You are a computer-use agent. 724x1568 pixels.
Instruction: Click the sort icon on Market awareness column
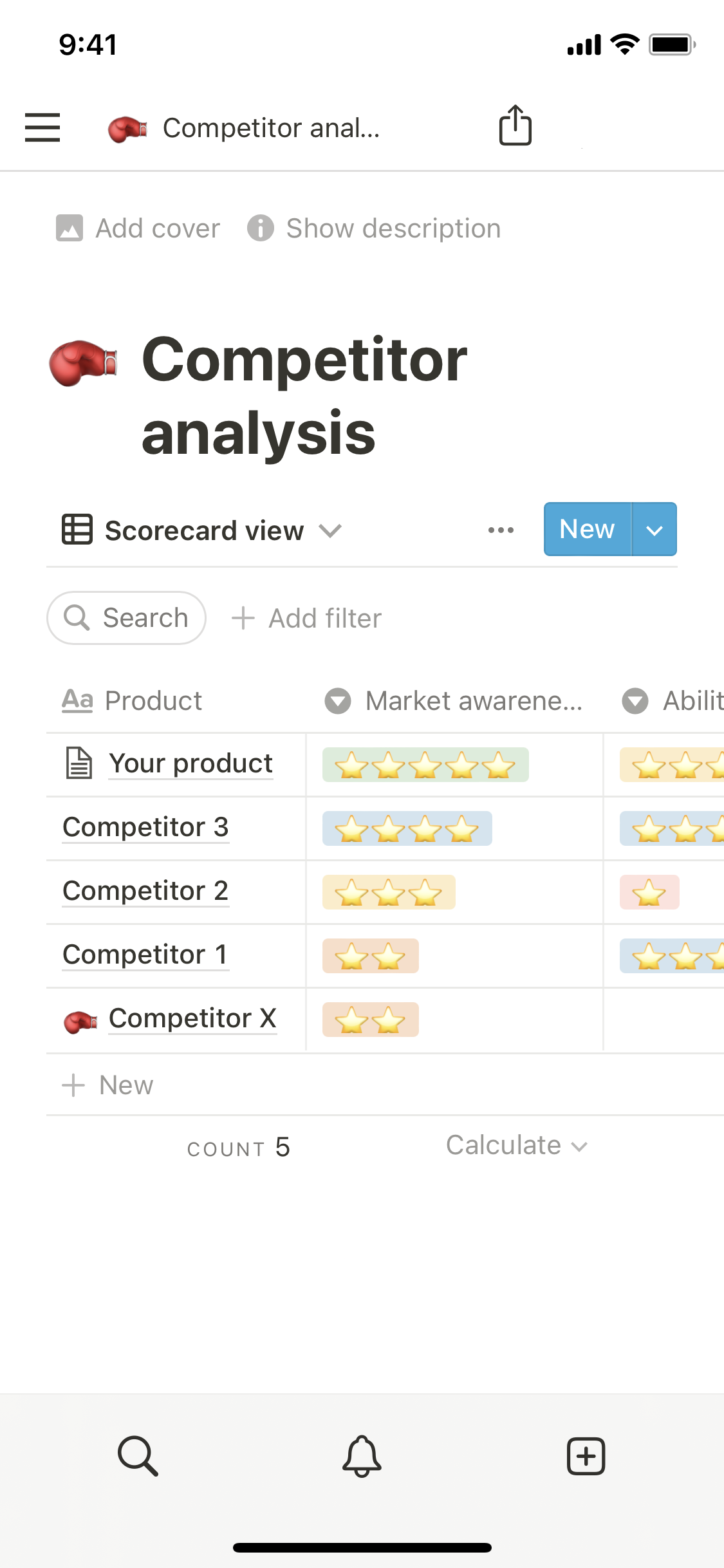[x=338, y=701]
